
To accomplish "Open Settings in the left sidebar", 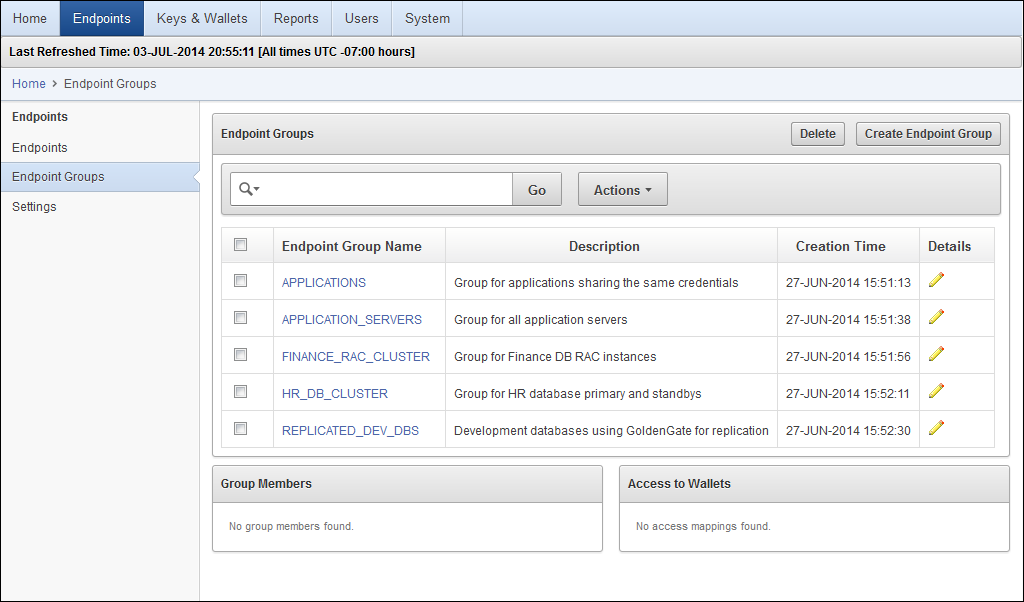I will point(34,206).
